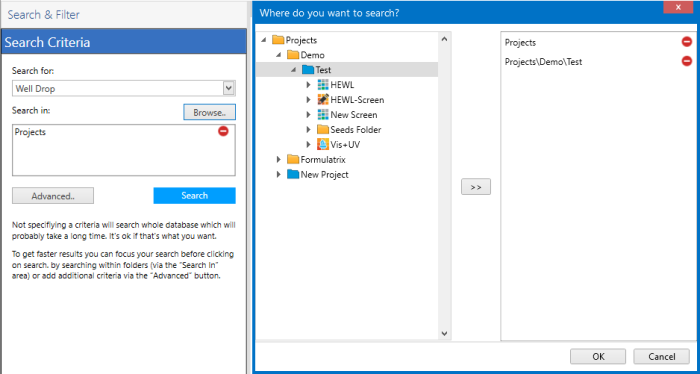Click the Demo folder icon
Image resolution: width=700 pixels, height=374 pixels.
click(x=293, y=55)
